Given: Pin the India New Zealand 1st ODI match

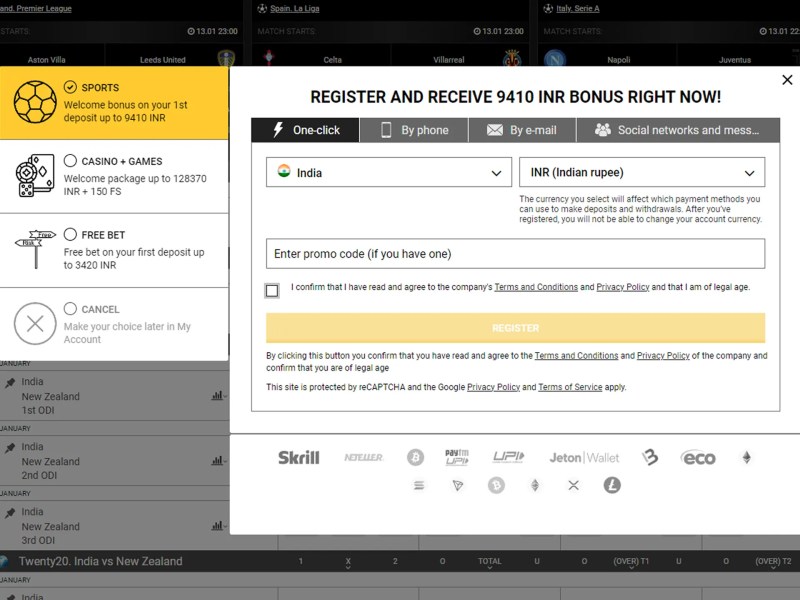Looking at the screenshot, I should pos(10,383).
